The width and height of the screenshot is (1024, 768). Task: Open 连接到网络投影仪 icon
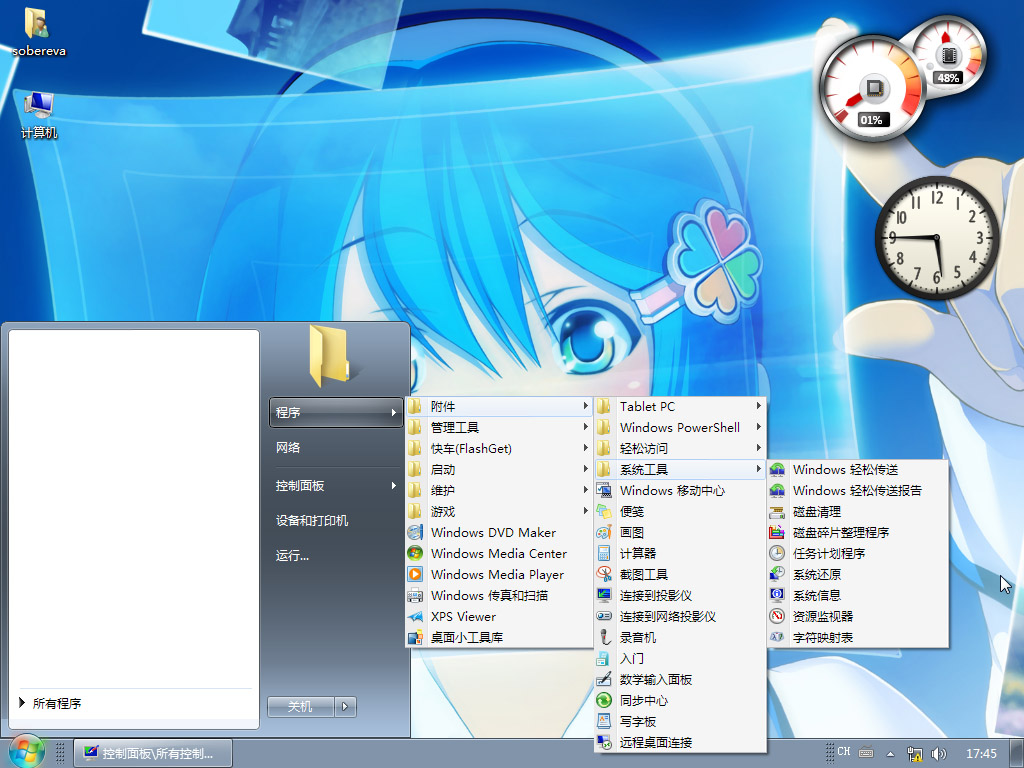(x=604, y=616)
